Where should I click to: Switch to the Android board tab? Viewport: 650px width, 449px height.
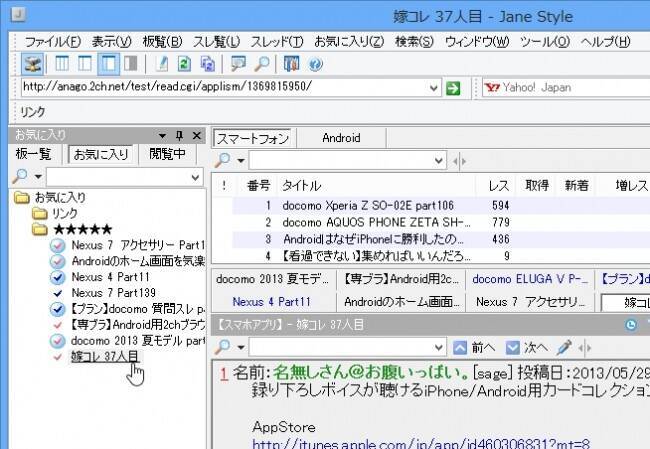coord(340,138)
